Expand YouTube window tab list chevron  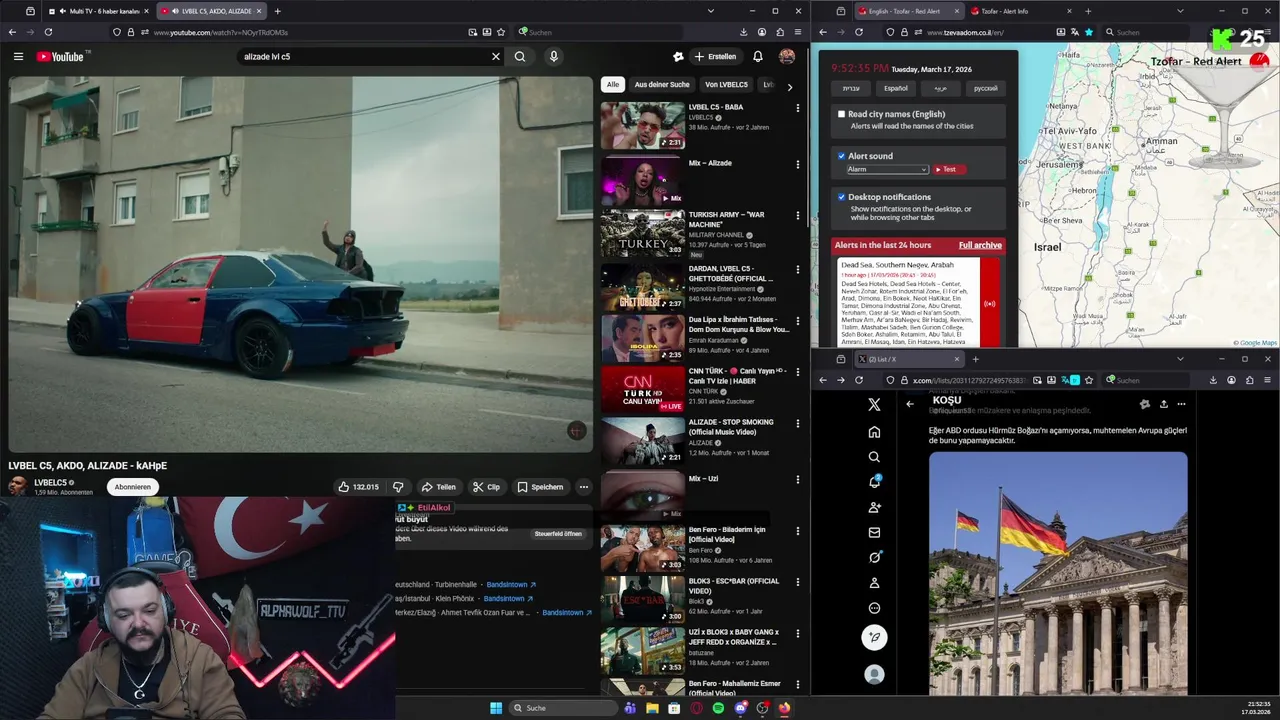pyautogui.click(x=710, y=11)
